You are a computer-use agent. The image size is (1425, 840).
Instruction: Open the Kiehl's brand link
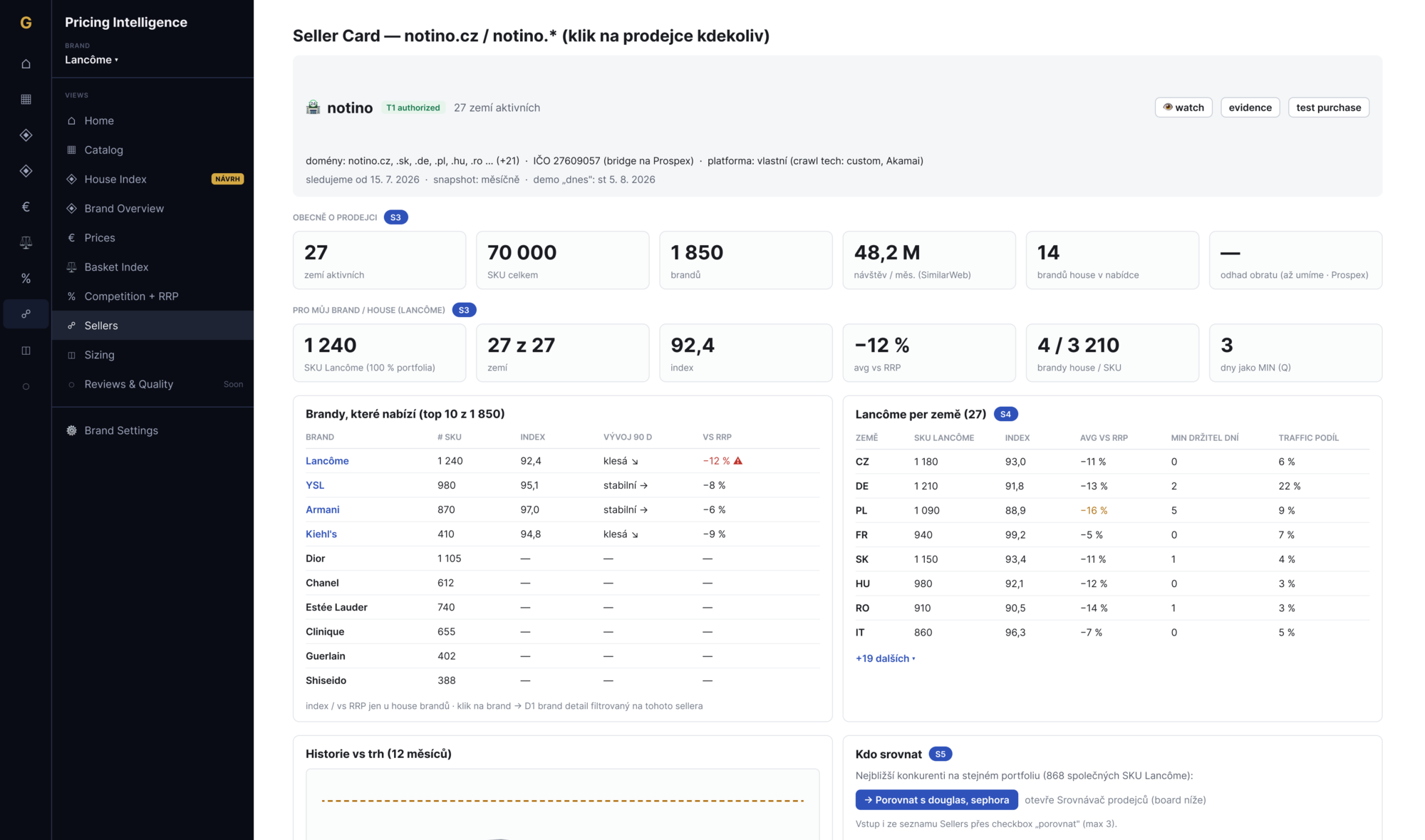click(x=321, y=534)
